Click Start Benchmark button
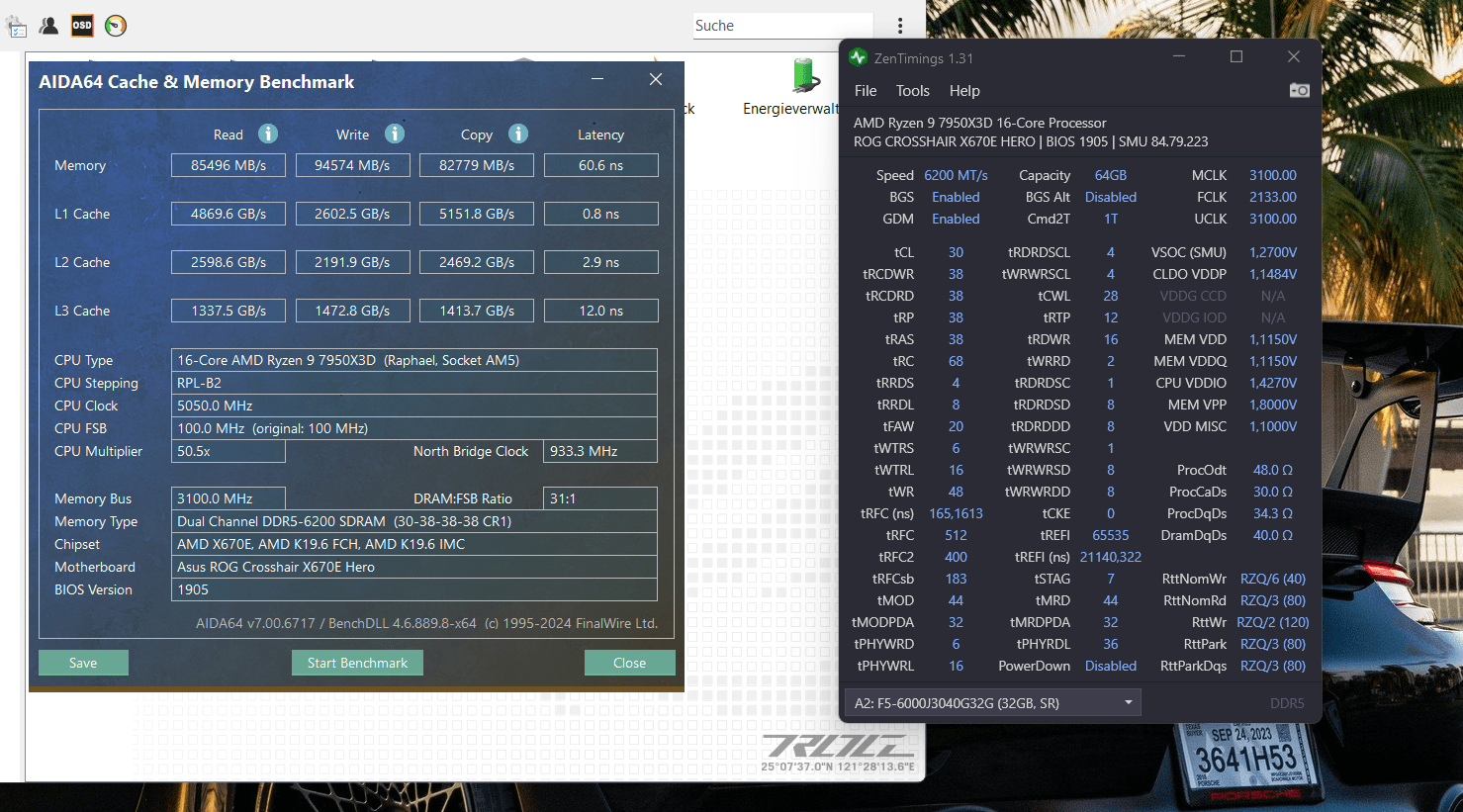 click(x=357, y=663)
